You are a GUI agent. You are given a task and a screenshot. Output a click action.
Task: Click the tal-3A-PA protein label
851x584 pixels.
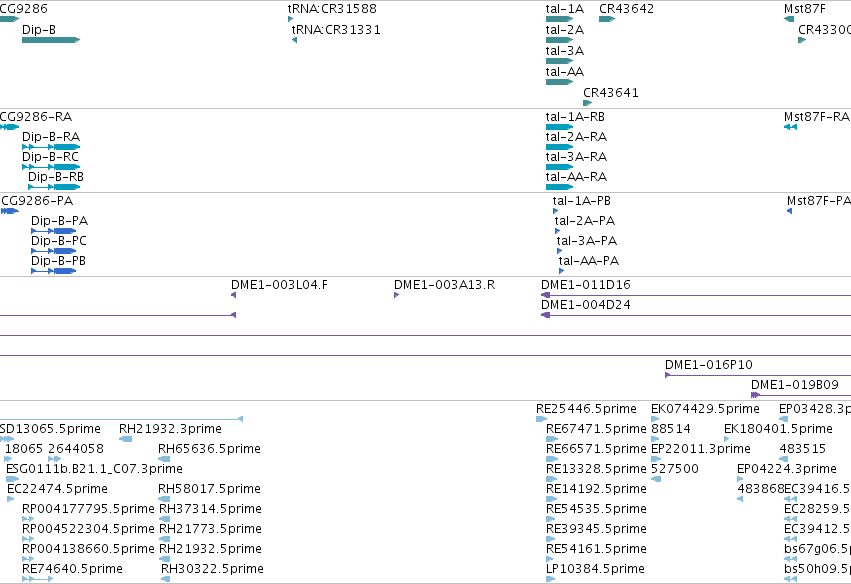click(587, 241)
